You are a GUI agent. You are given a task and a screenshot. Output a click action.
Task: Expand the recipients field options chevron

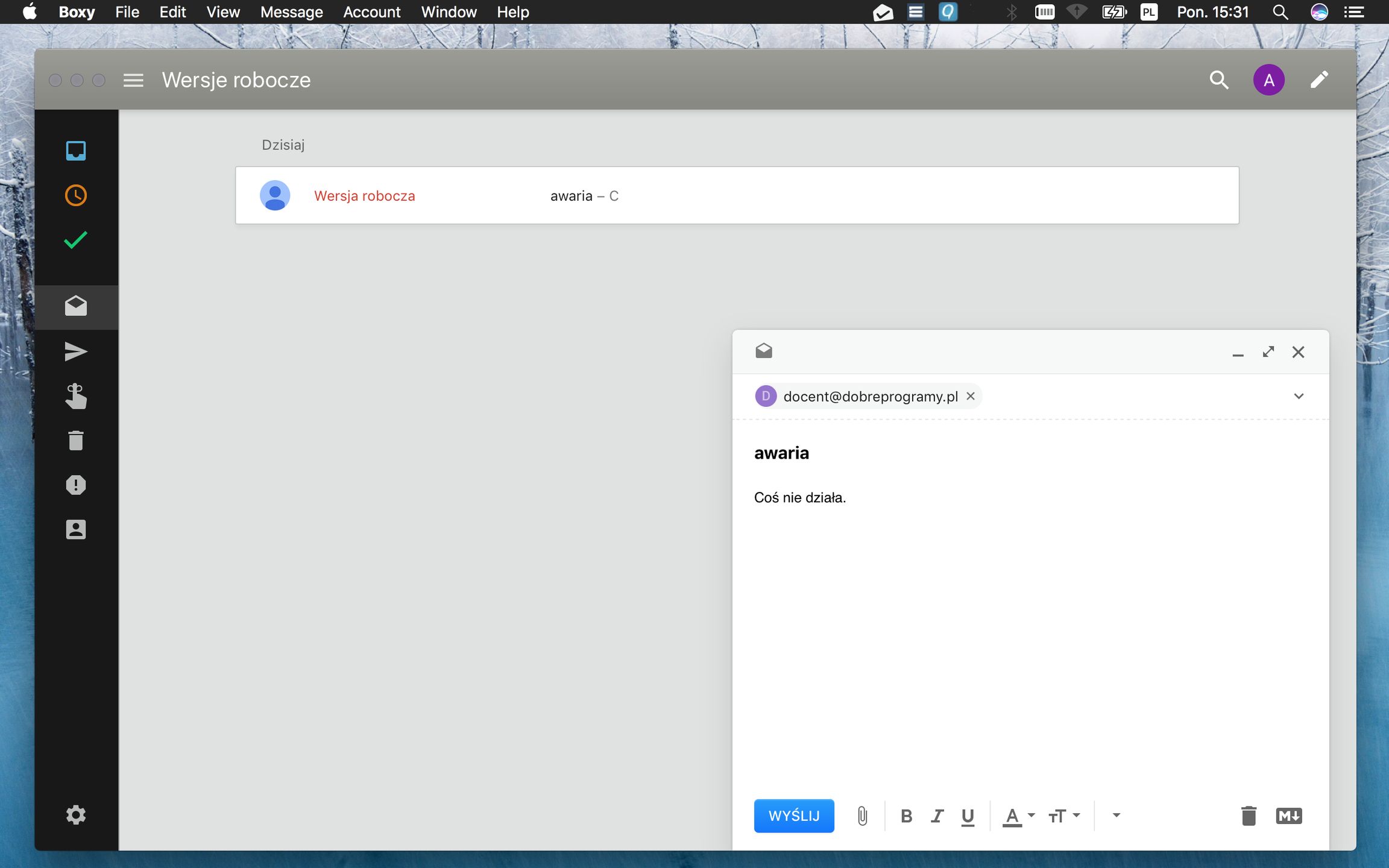(1299, 396)
